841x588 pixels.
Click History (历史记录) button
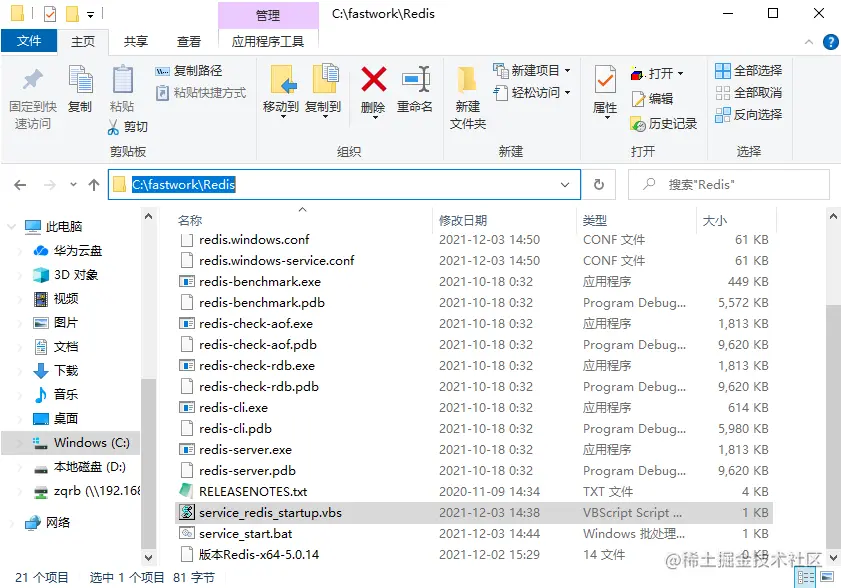(664, 124)
